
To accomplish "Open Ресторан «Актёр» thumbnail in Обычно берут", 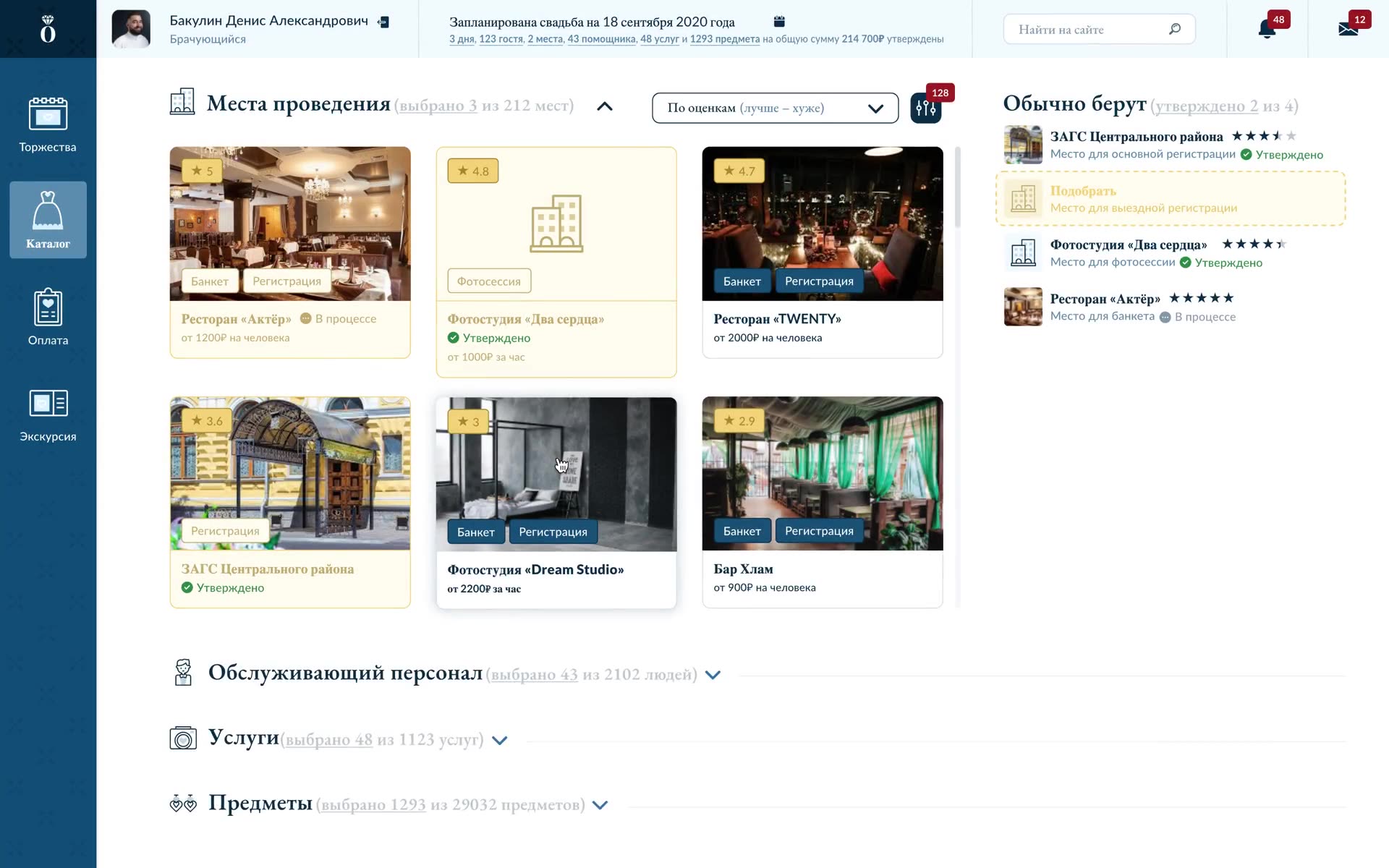I will pyautogui.click(x=1023, y=307).
